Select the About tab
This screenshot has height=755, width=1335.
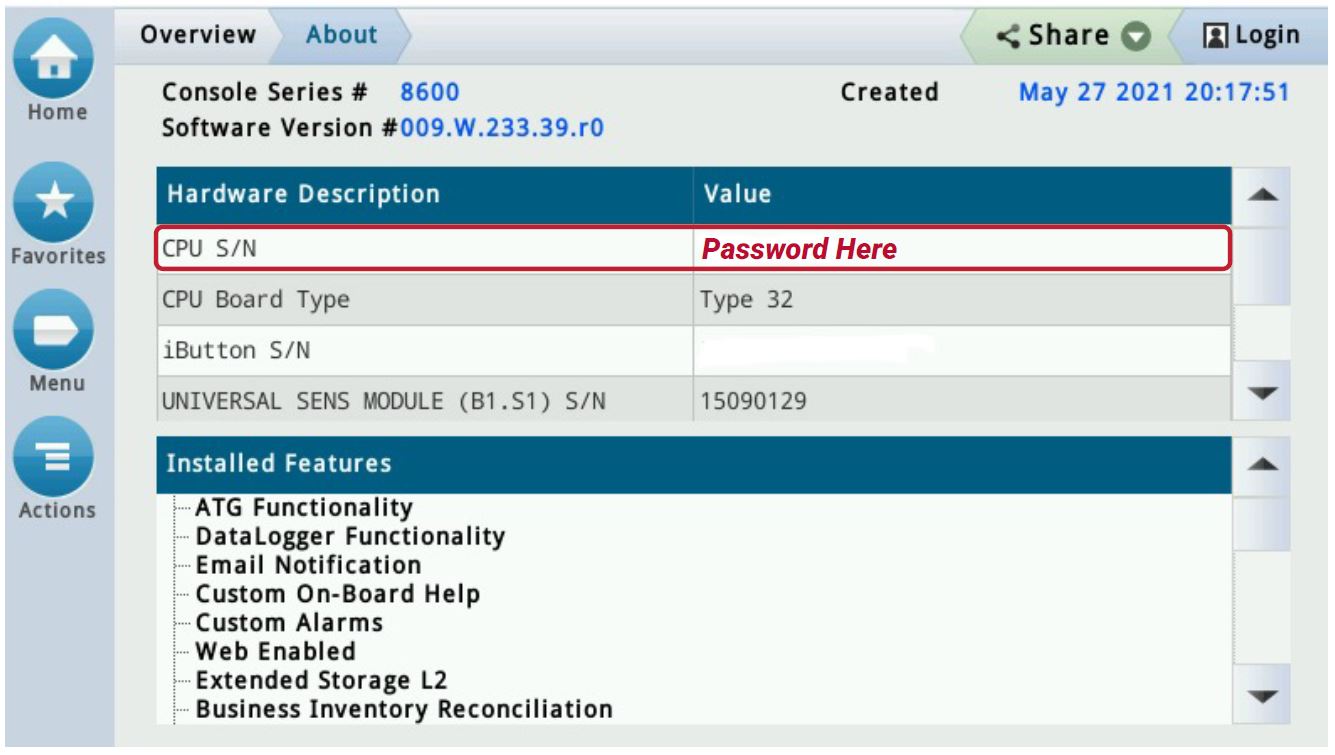[x=341, y=34]
